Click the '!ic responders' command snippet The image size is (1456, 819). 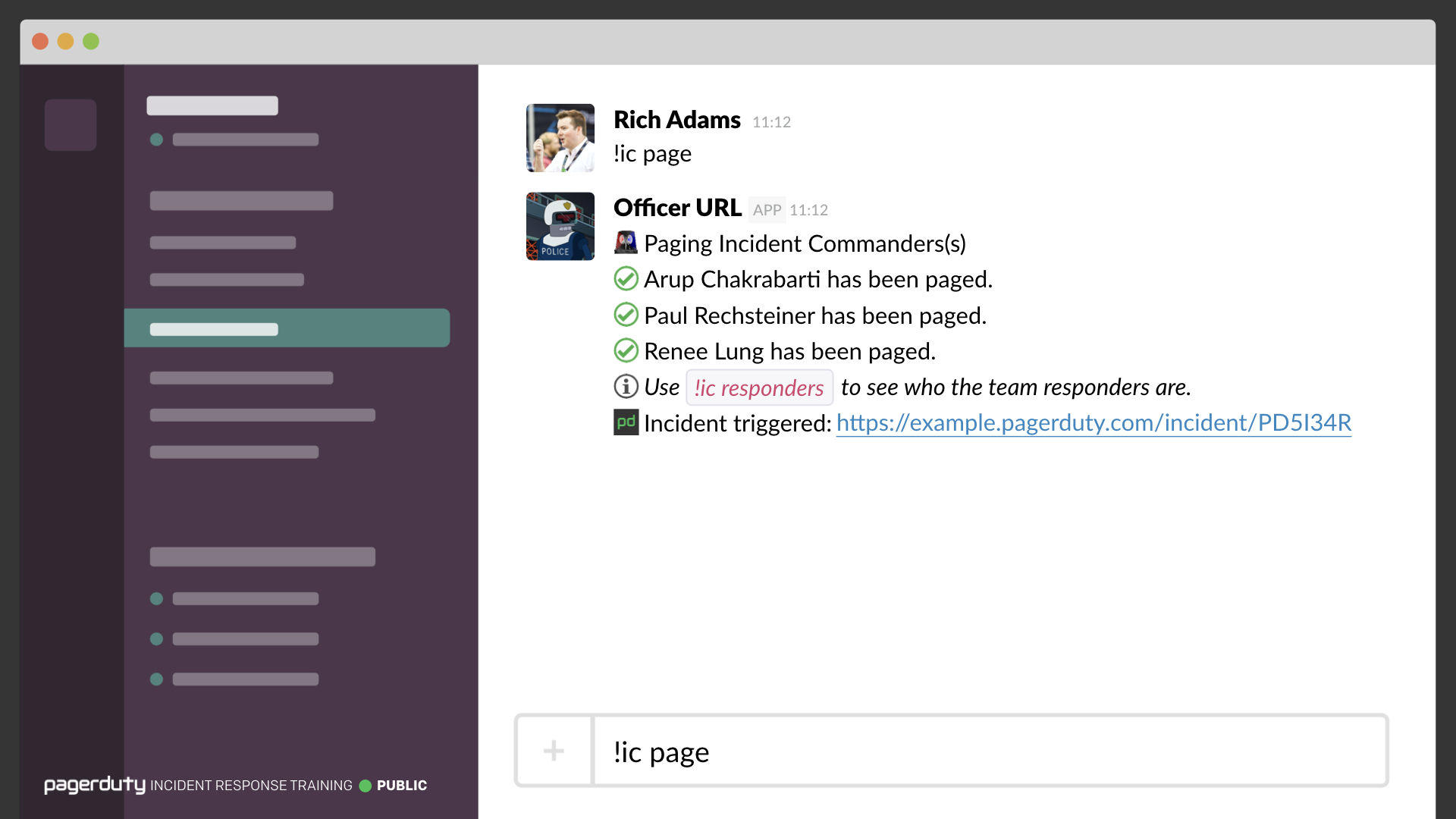click(x=759, y=388)
